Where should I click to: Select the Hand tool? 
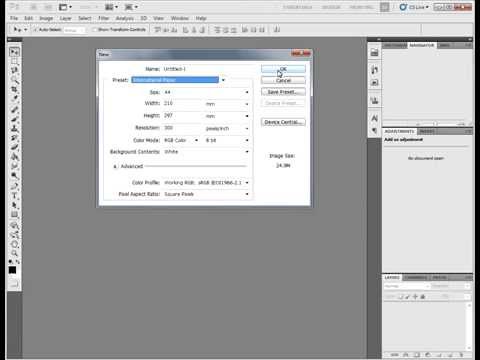pyautogui.click(x=14, y=244)
